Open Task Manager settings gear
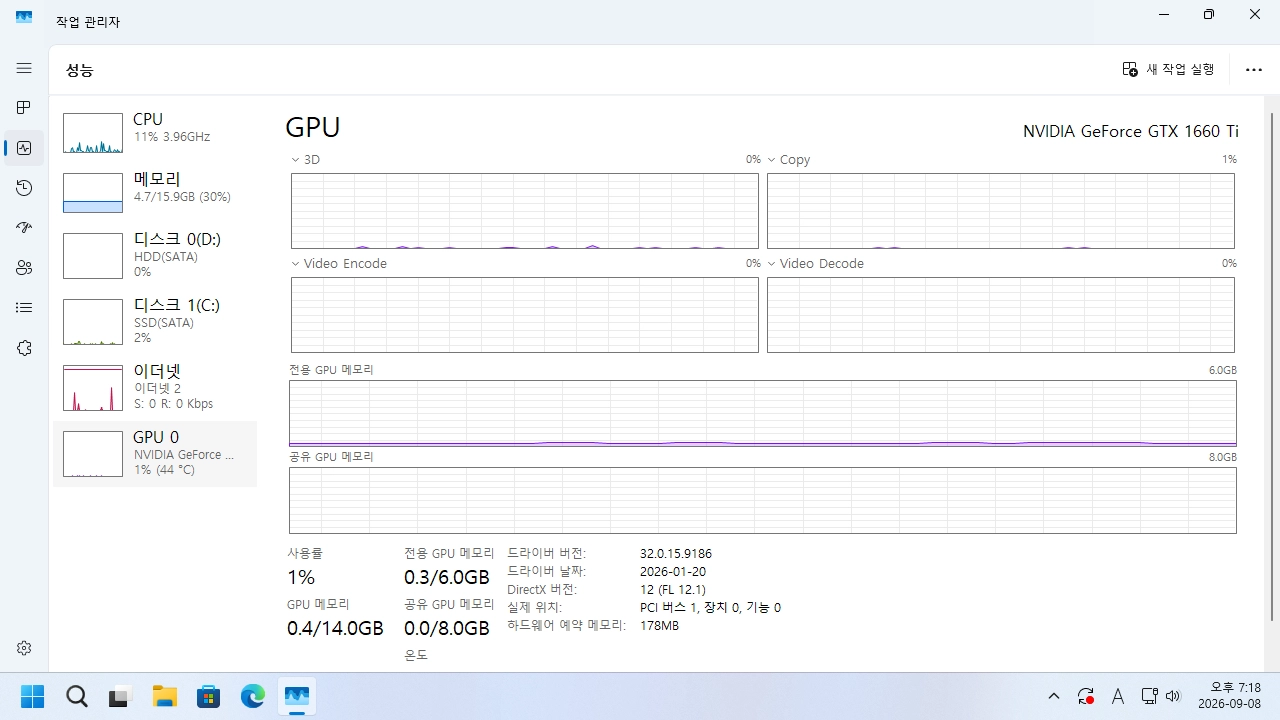Viewport: 1280px width, 720px height. tap(24, 648)
